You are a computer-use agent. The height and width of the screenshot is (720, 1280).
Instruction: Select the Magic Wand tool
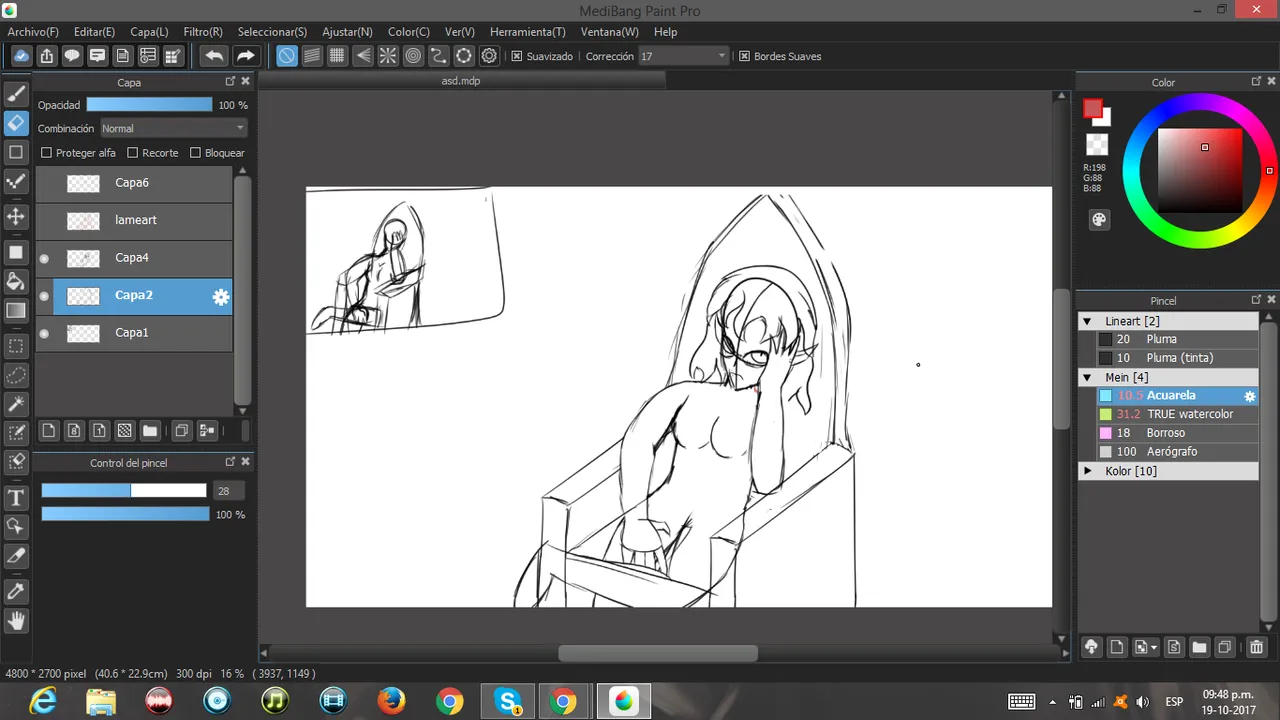[16, 404]
